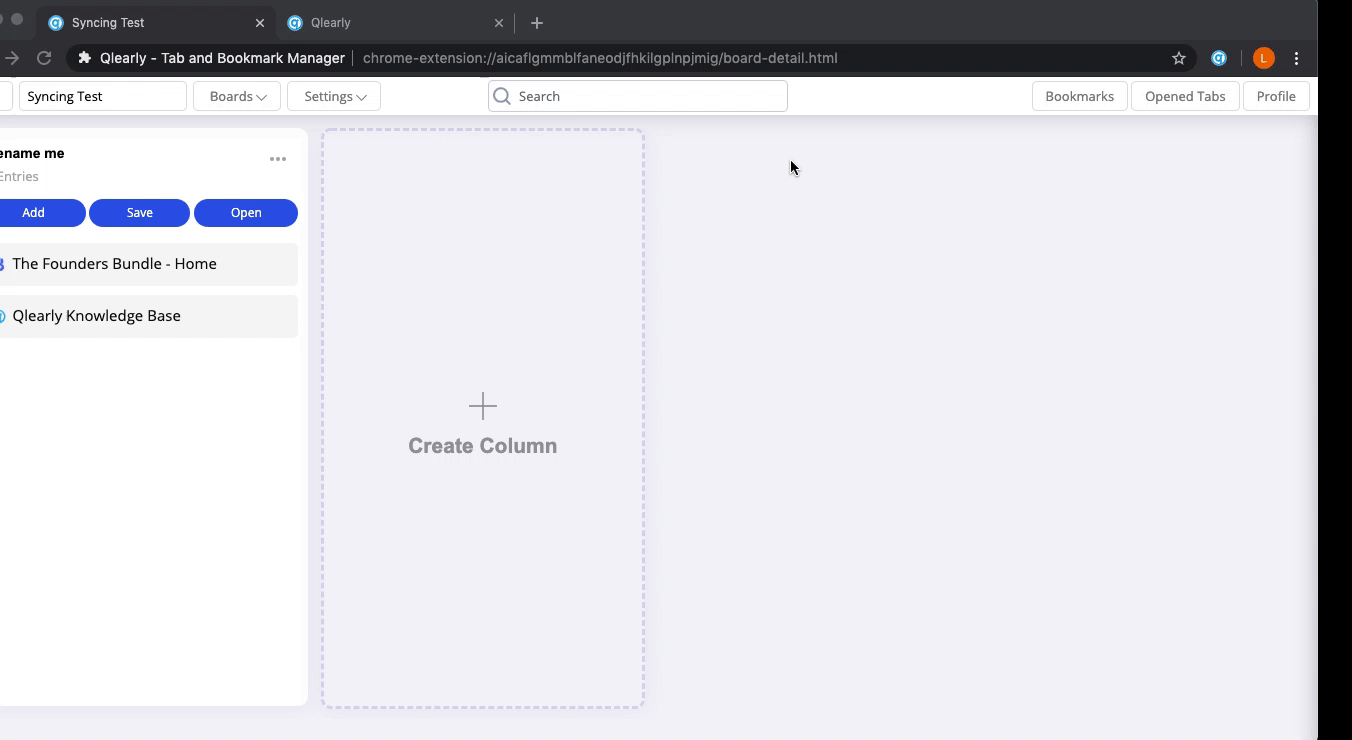Edit the Syncing Test board name field
This screenshot has width=1352, height=740.
pyautogui.click(x=103, y=96)
